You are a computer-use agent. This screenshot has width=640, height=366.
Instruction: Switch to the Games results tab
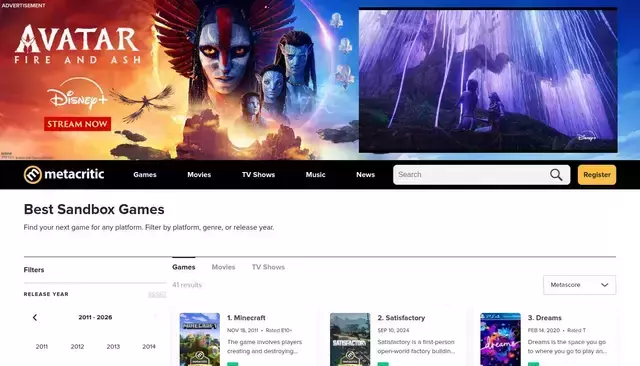(x=184, y=267)
